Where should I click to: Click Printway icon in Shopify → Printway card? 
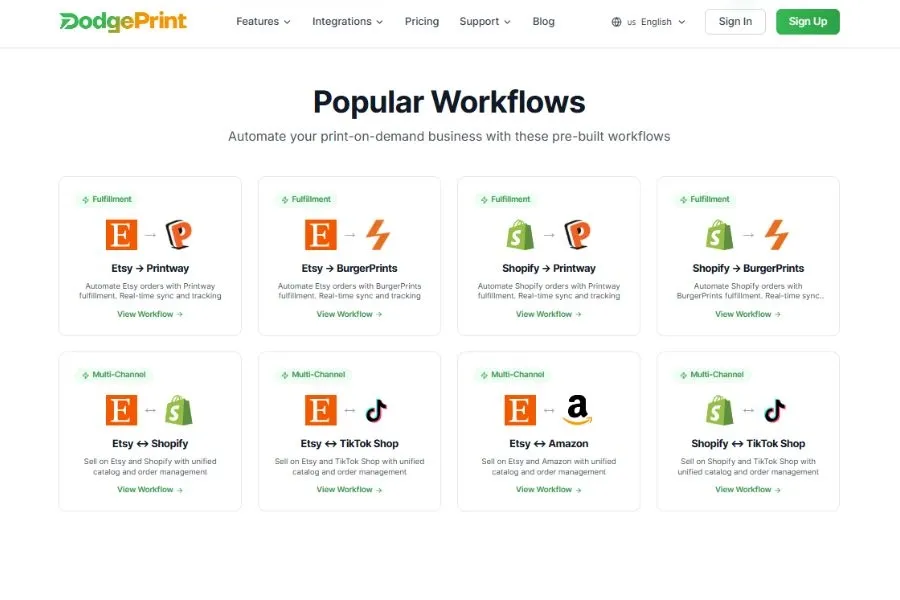click(577, 234)
